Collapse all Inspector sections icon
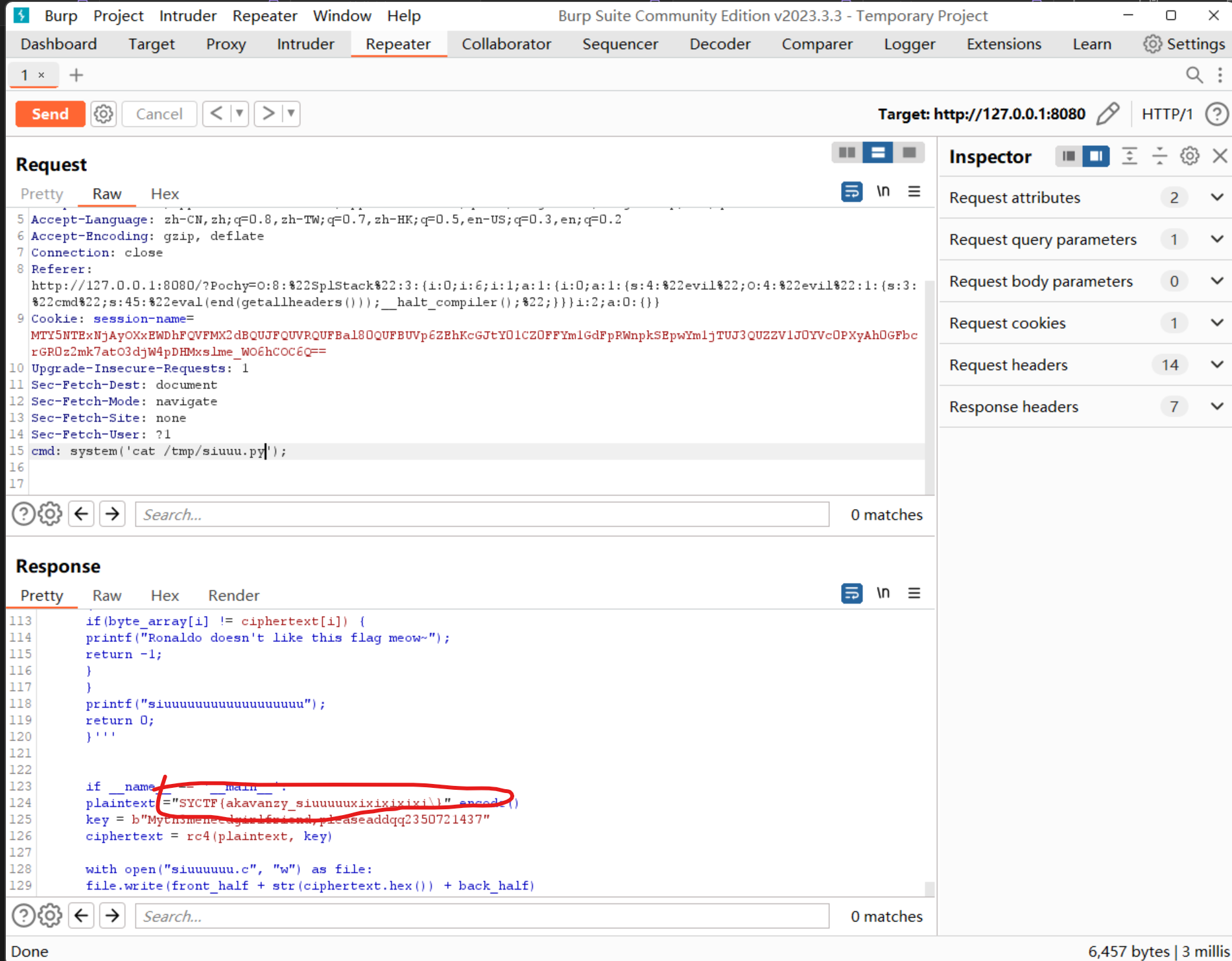Screen dimensions: 1232x961 pos(1159,156)
